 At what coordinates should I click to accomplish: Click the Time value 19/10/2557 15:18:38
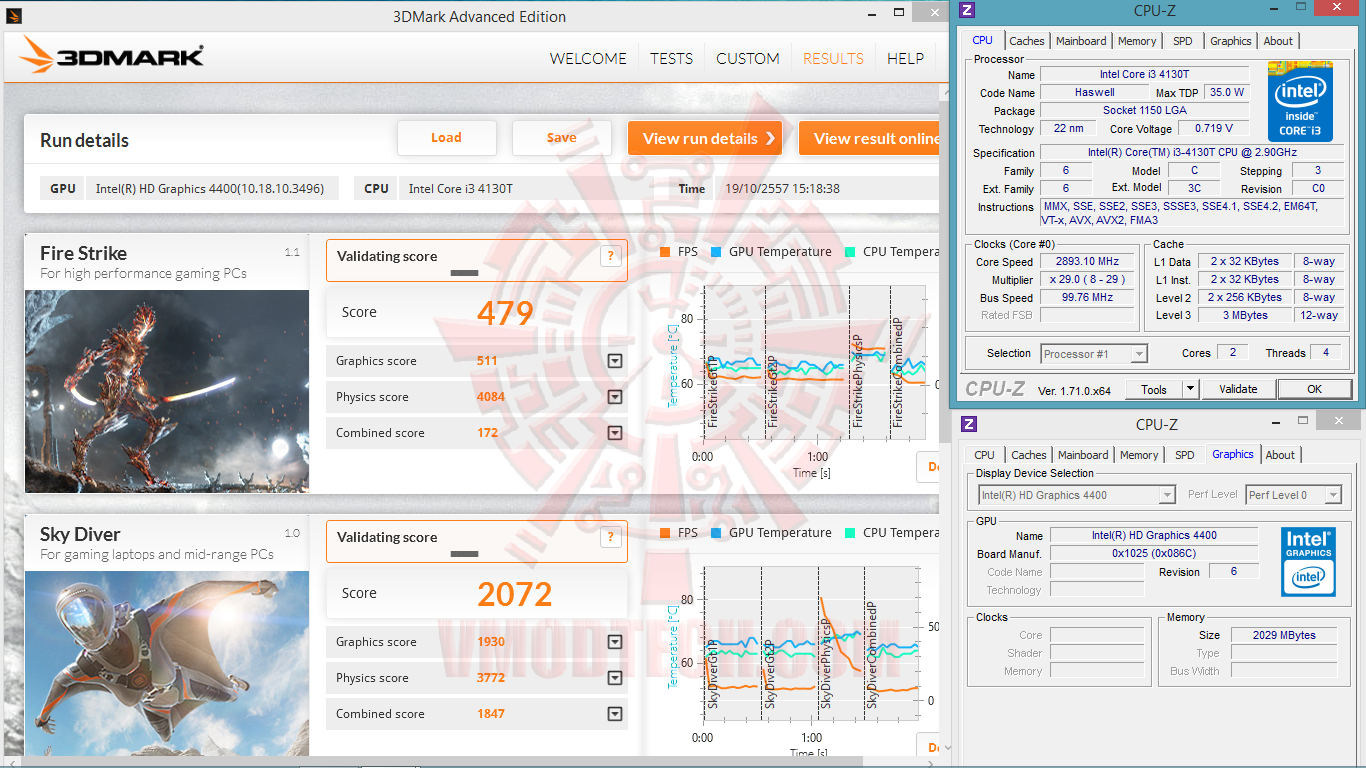pos(783,188)
